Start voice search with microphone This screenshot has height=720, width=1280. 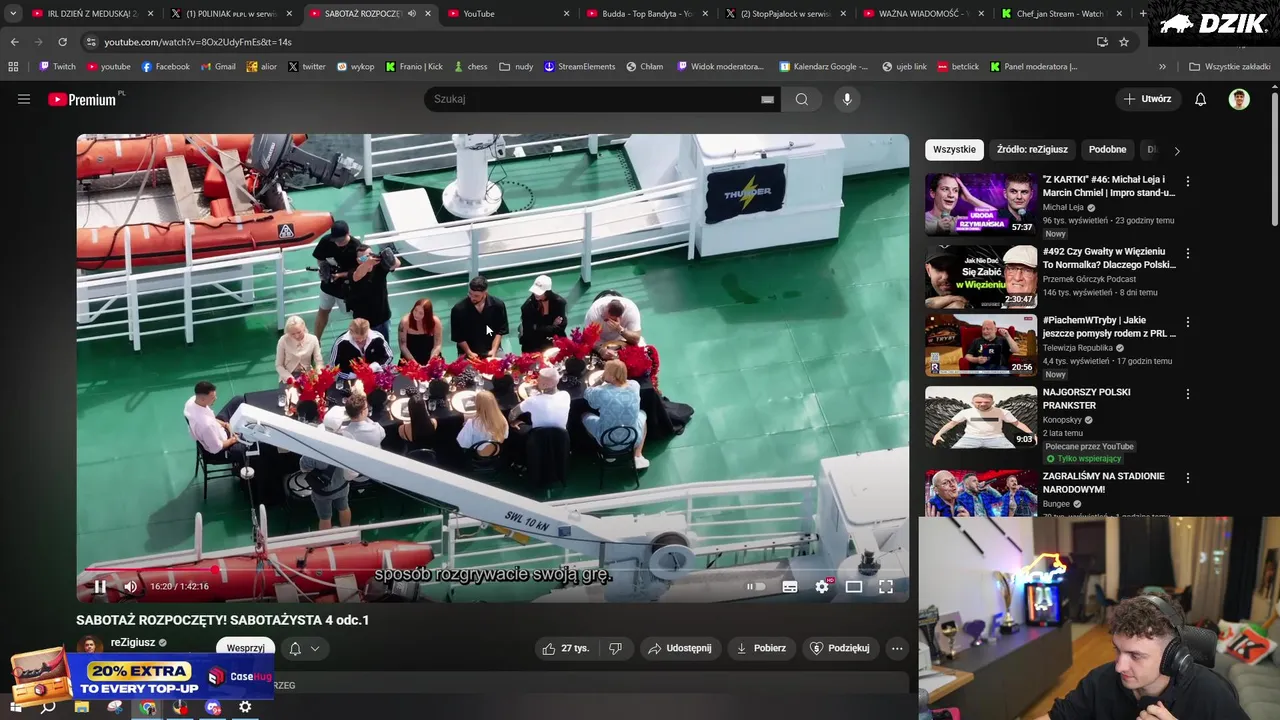click(847, 99)
